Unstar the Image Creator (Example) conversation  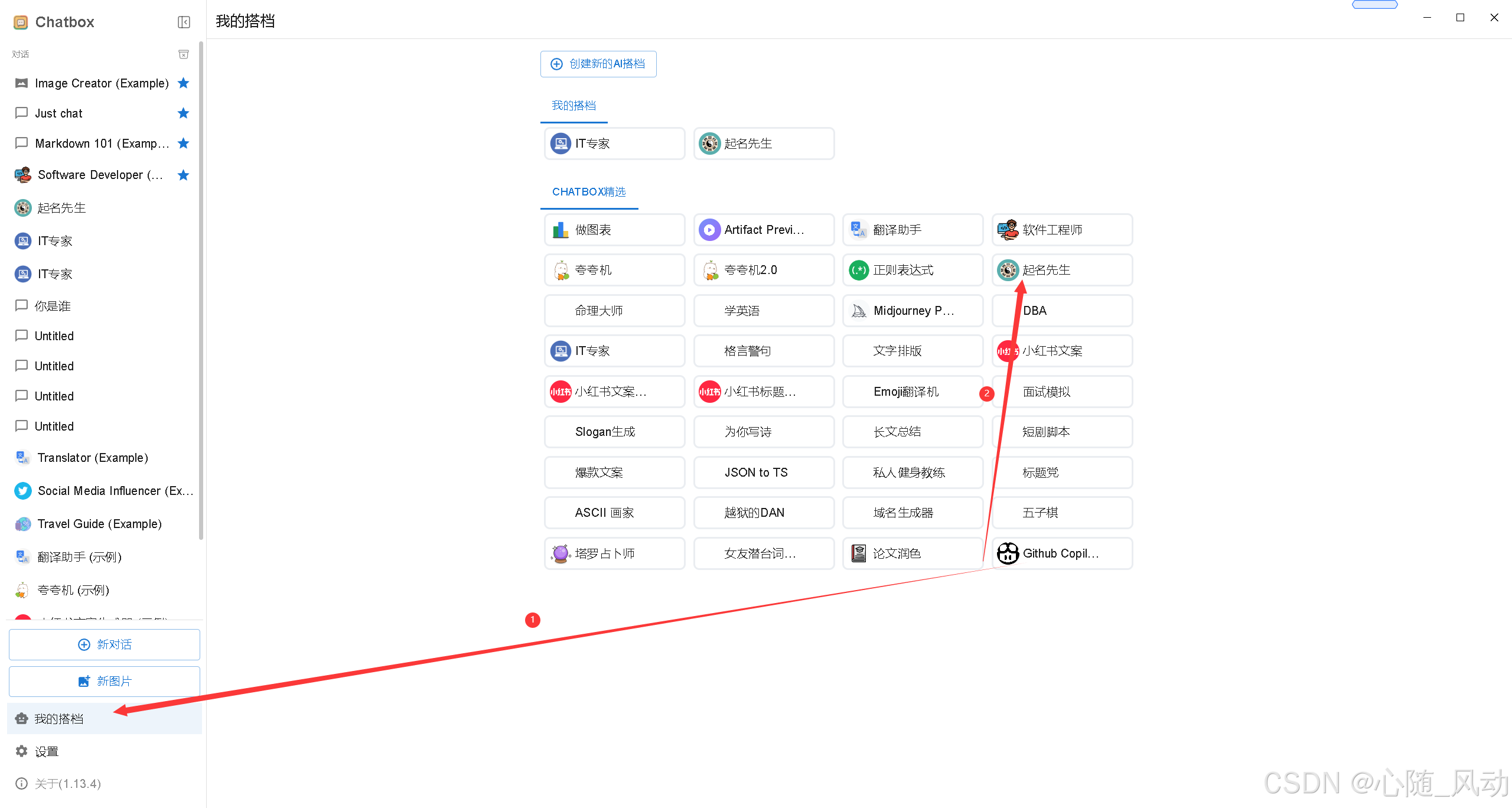183,83
